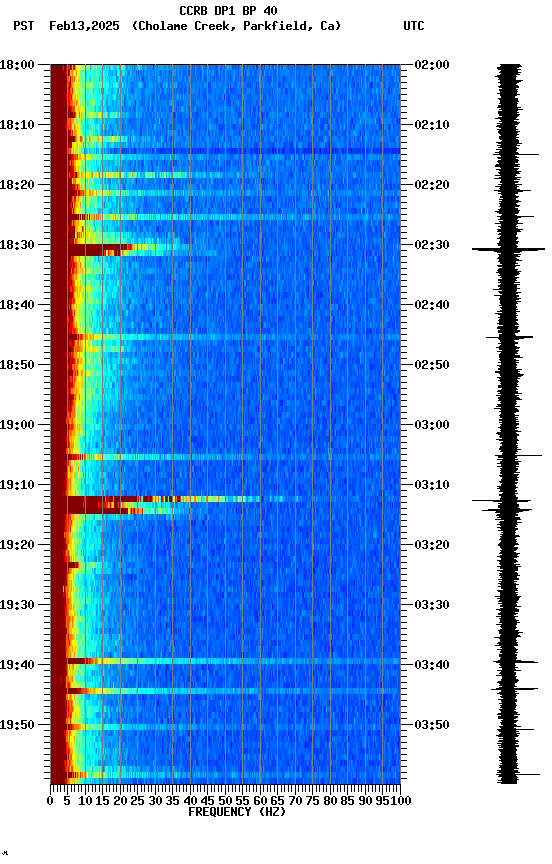Click the "02:50" UTC time label
The image size is (552, 864).
[x=432, y=365]
